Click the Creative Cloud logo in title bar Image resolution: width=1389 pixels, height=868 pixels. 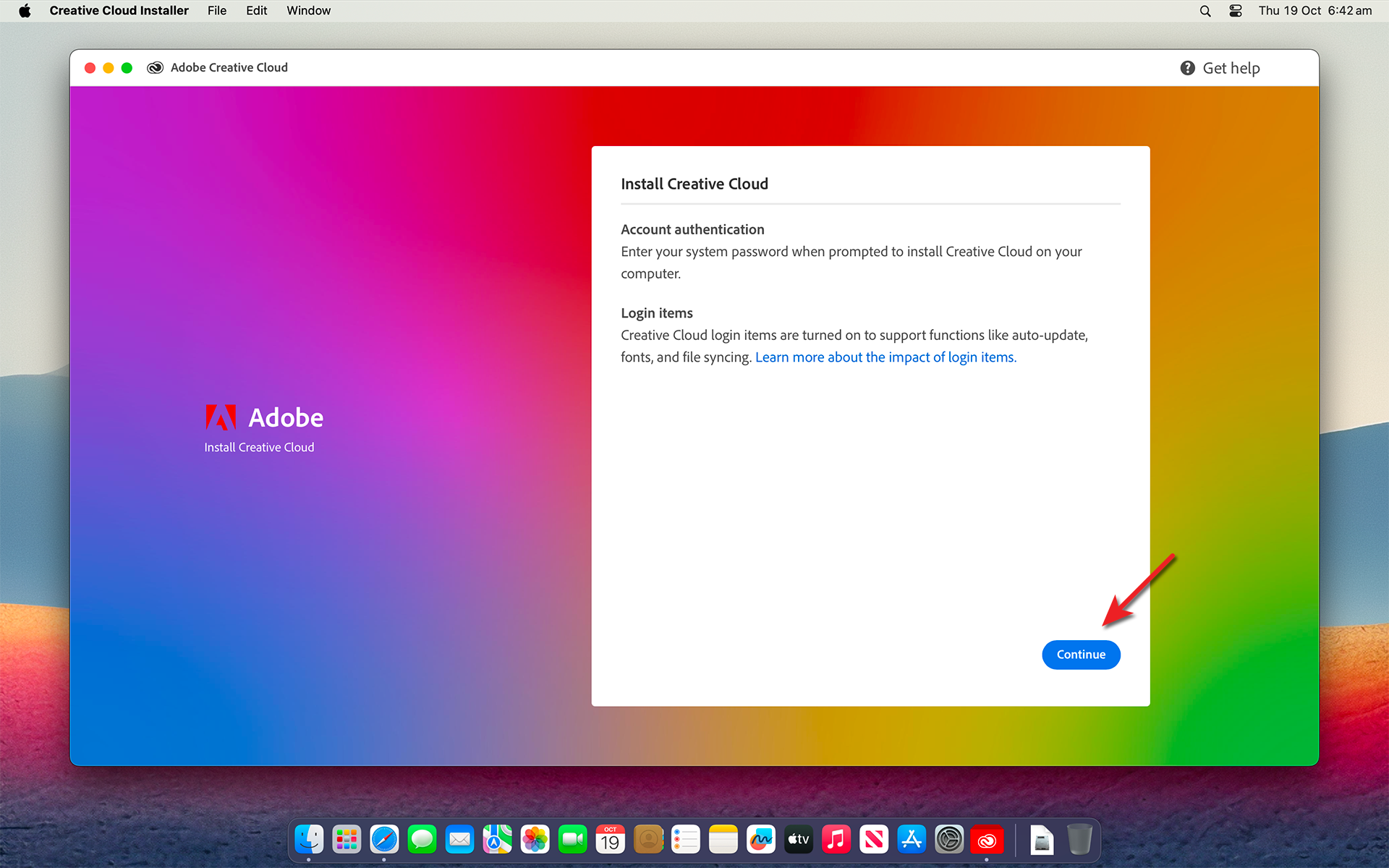click(155, 68)
